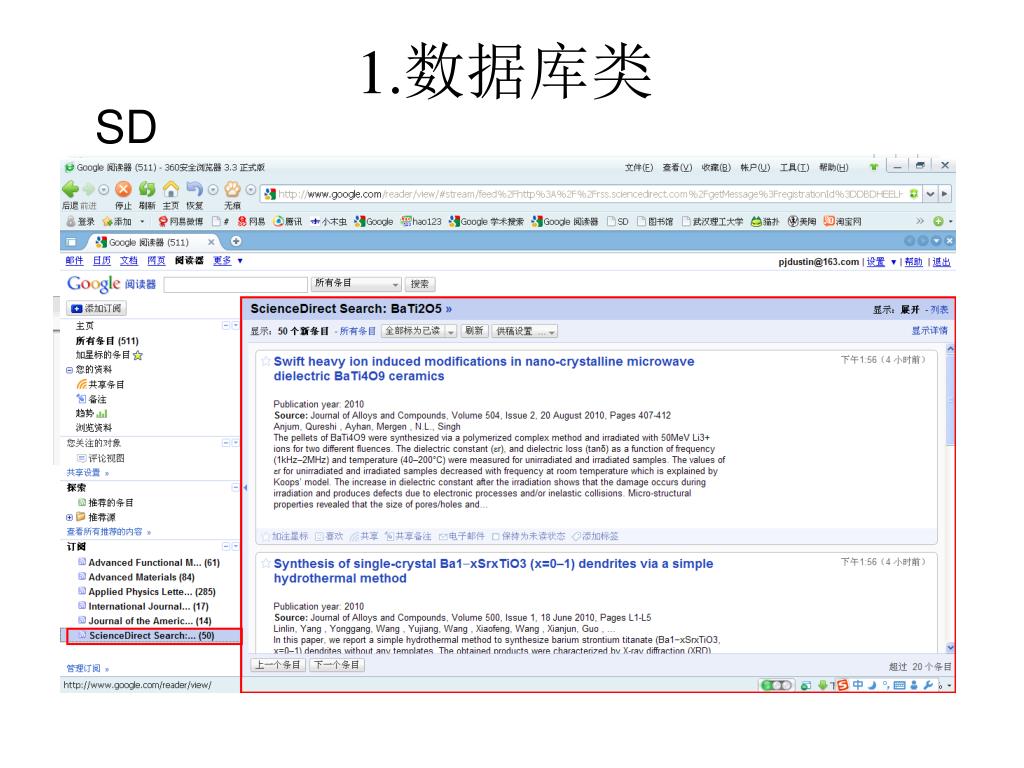
Task: Collapse the 探索 section
Action: pos(236,487)
